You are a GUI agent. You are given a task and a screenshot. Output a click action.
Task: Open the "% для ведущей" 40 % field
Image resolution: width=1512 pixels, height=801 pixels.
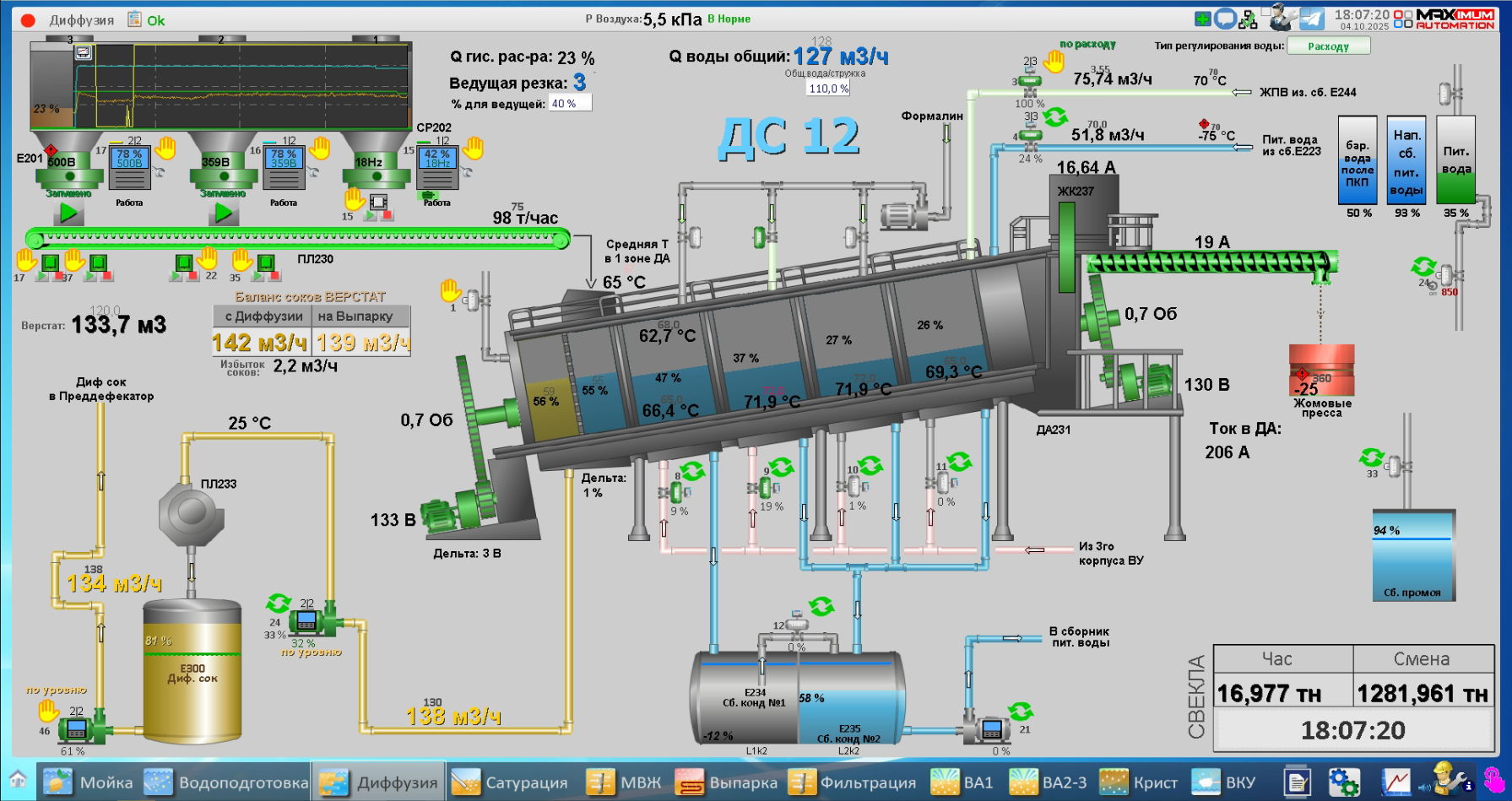point(570,104)
